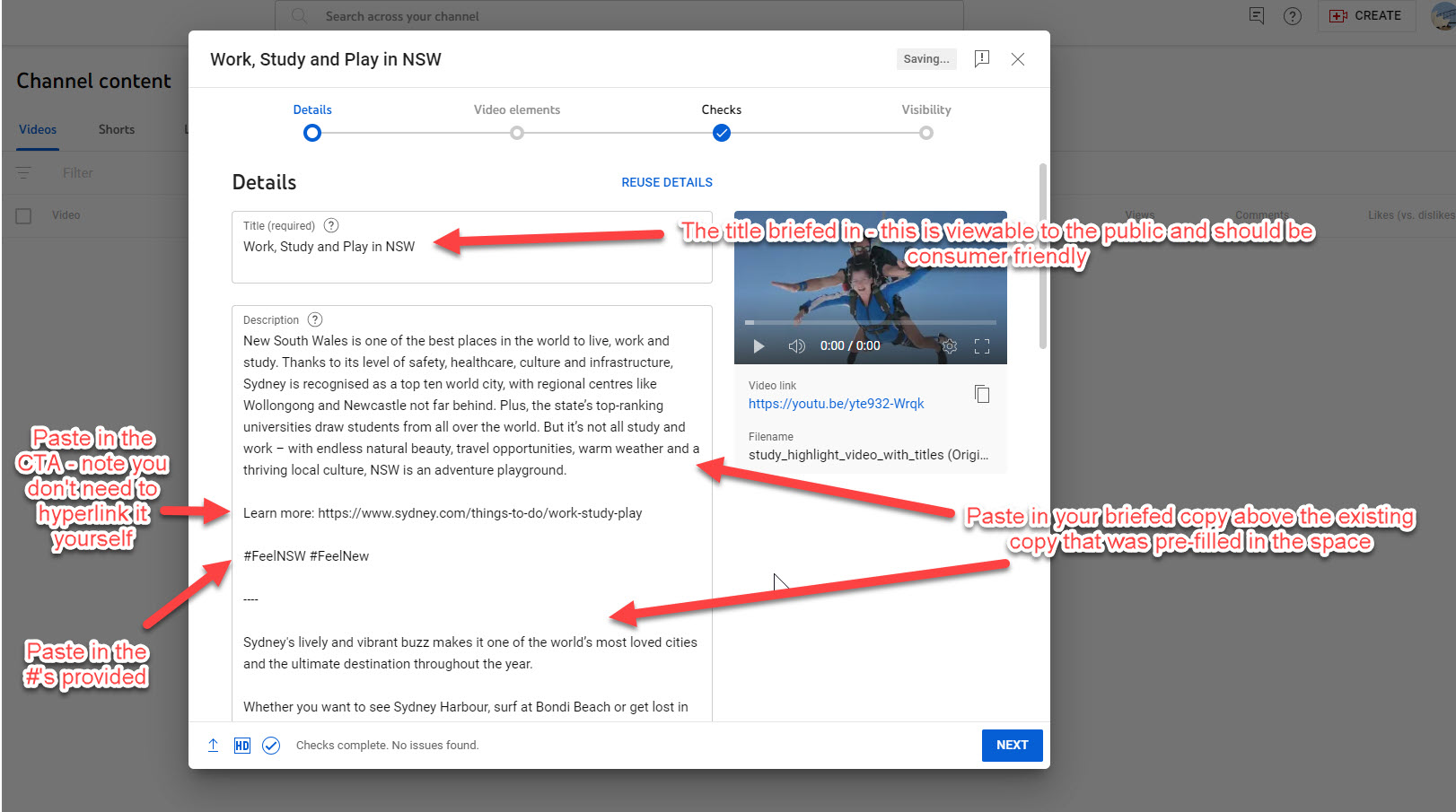Go to the Checks step

point(722,109)
